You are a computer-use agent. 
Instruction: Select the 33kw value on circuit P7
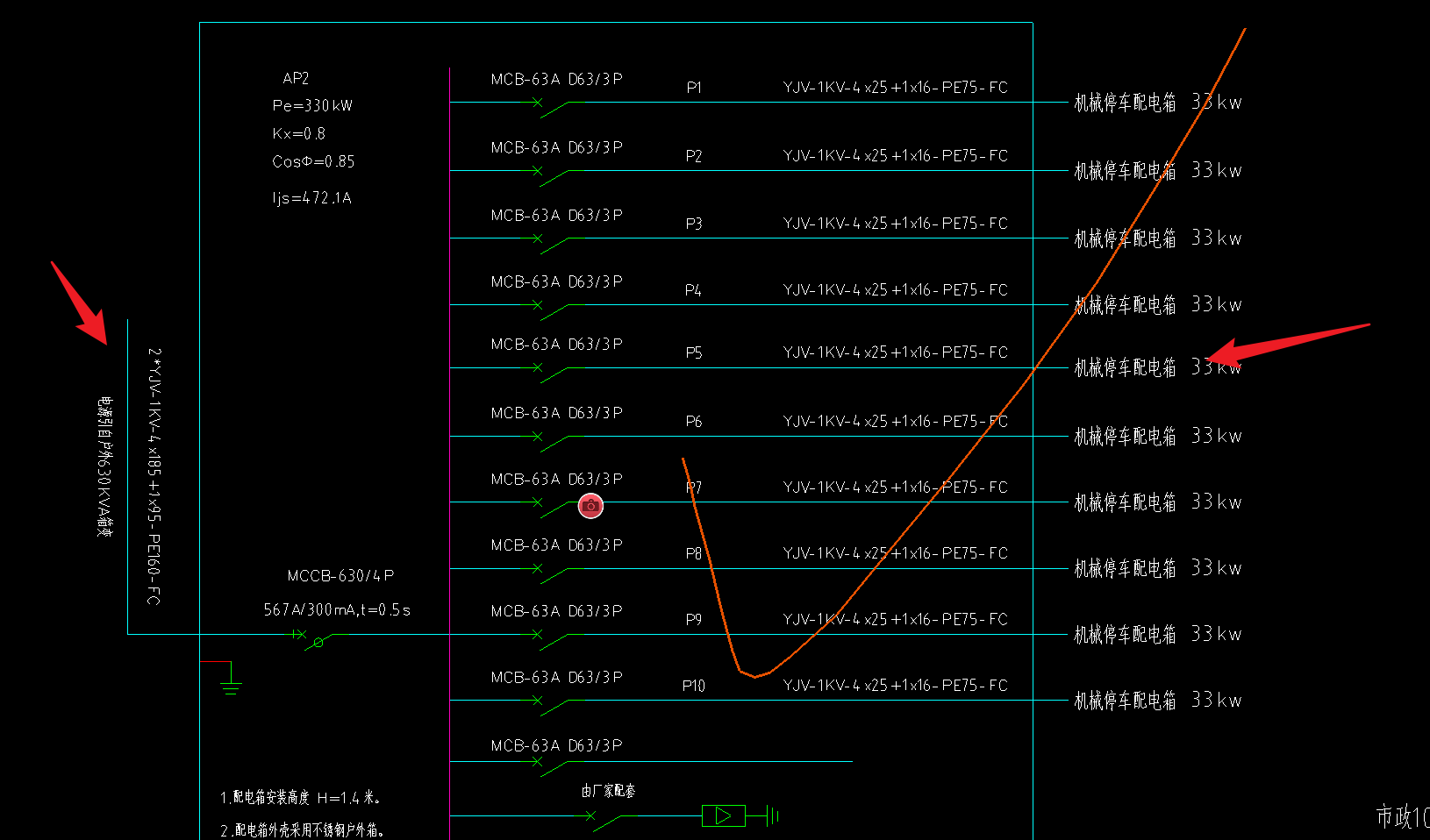(1217, 502)
